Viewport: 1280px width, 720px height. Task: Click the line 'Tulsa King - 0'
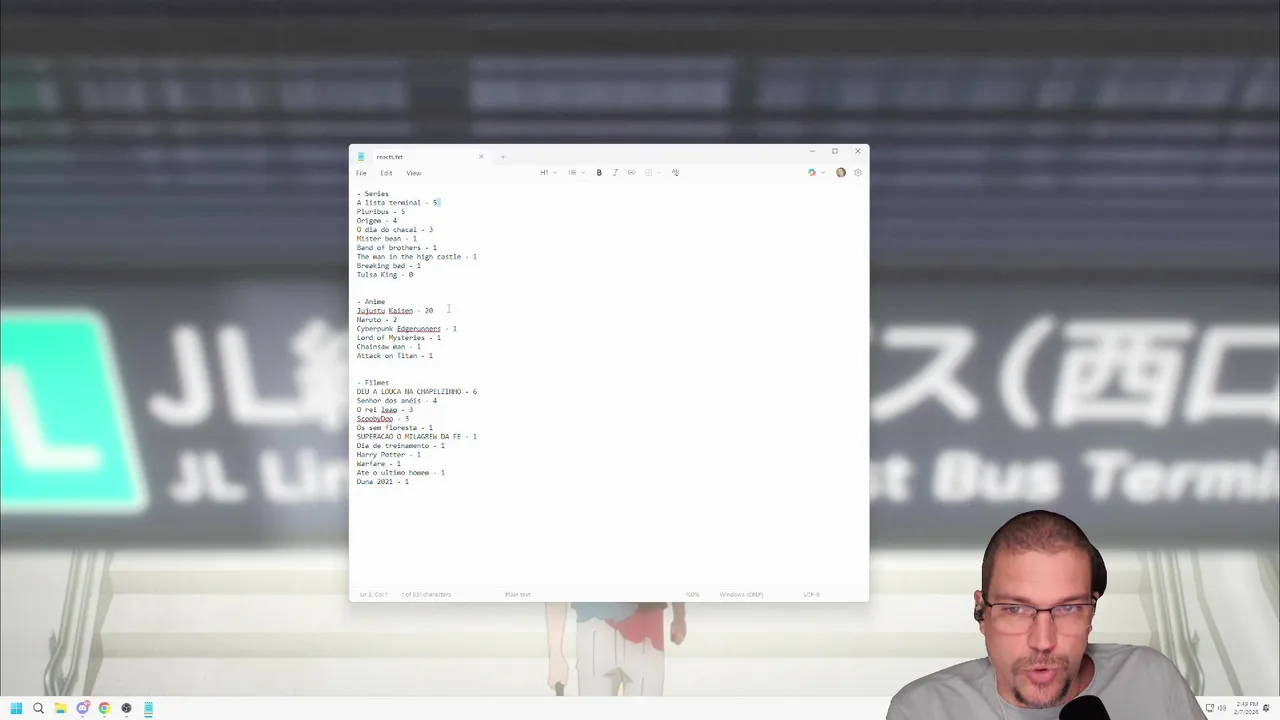pos(385,275)
